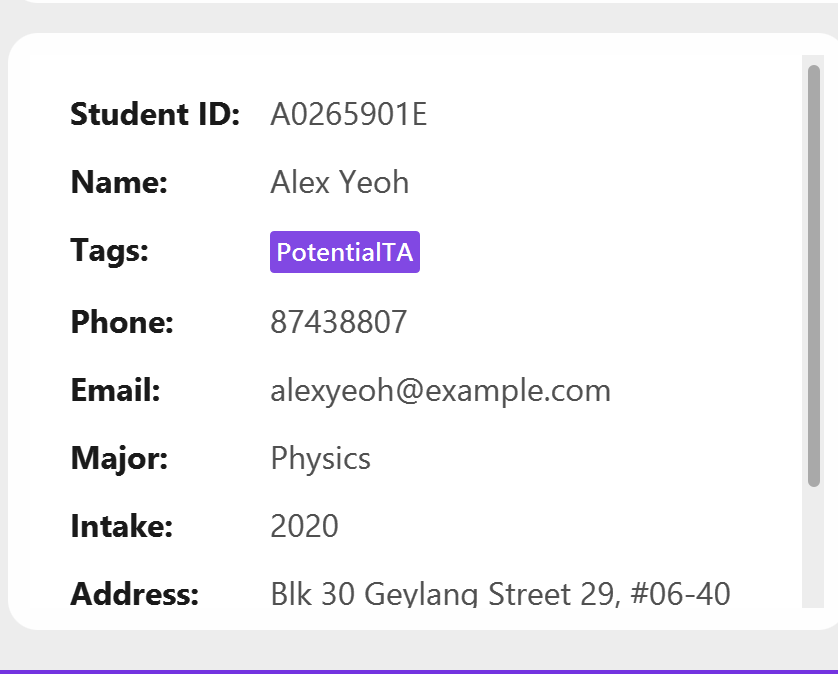Screen dimensions: 838x674
Task: Click the major value Physics
Action: [321, 459]
